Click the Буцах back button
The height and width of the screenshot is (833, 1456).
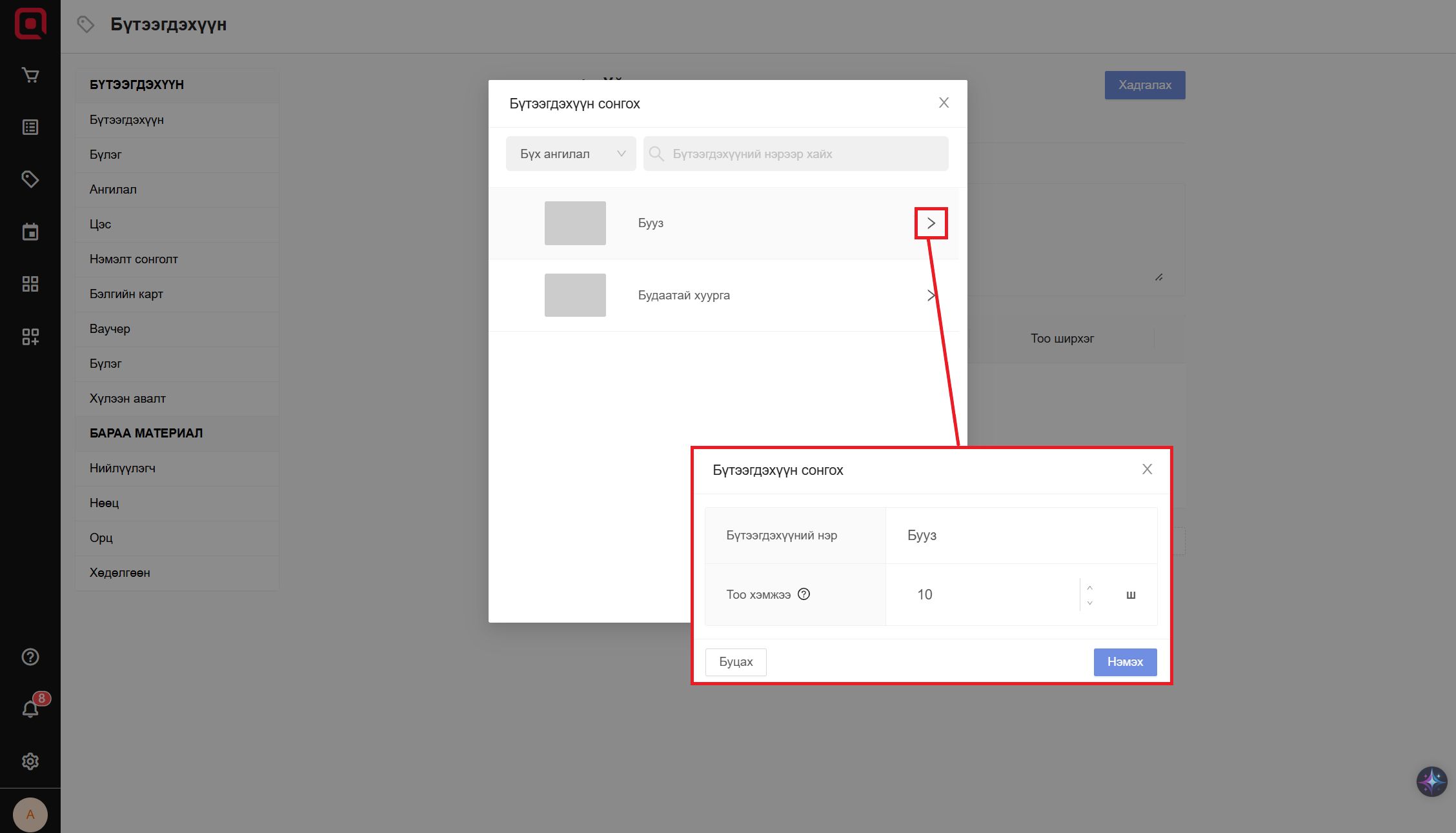(x=736, y=662)
